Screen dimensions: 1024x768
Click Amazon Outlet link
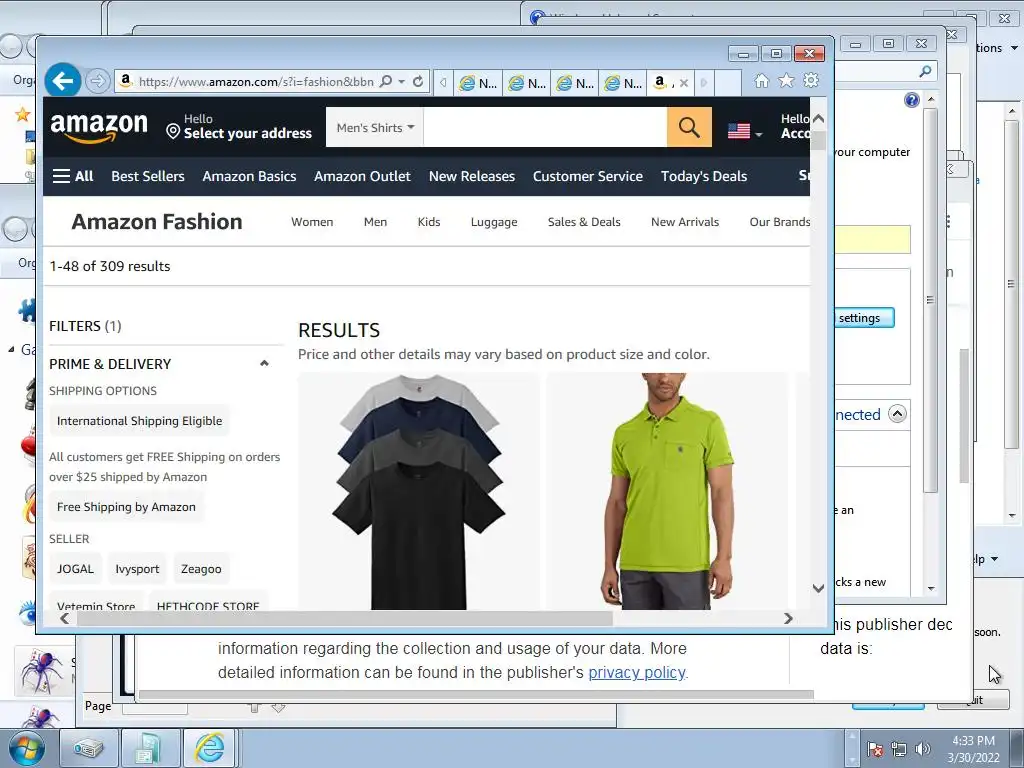pos(362,176)
